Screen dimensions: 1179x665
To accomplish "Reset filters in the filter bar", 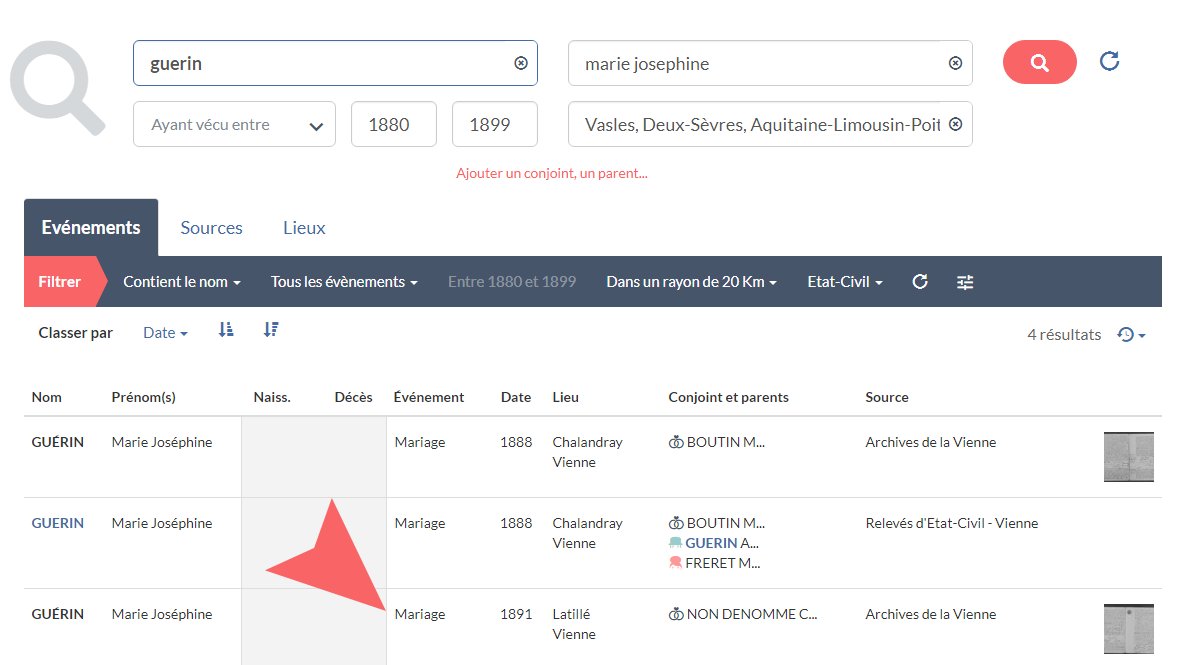I will point(920,282).
